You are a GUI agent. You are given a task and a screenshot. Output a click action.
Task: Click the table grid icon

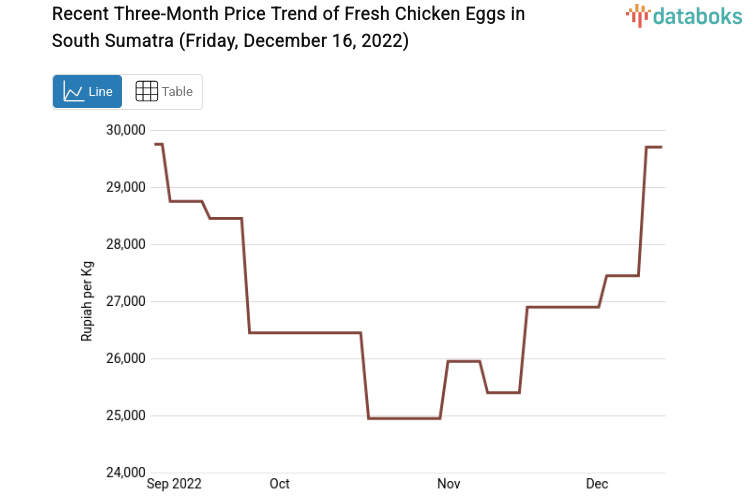tap(146, 92)
